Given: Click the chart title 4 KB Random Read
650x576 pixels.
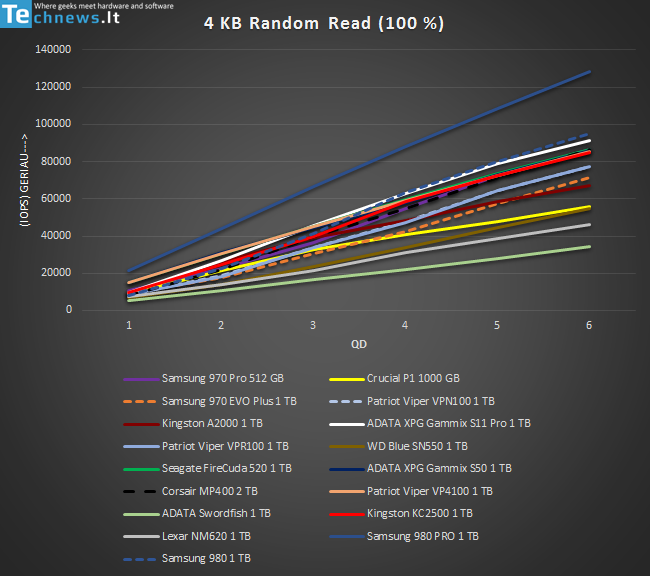Looking at the screenshot, I should 324,23.
